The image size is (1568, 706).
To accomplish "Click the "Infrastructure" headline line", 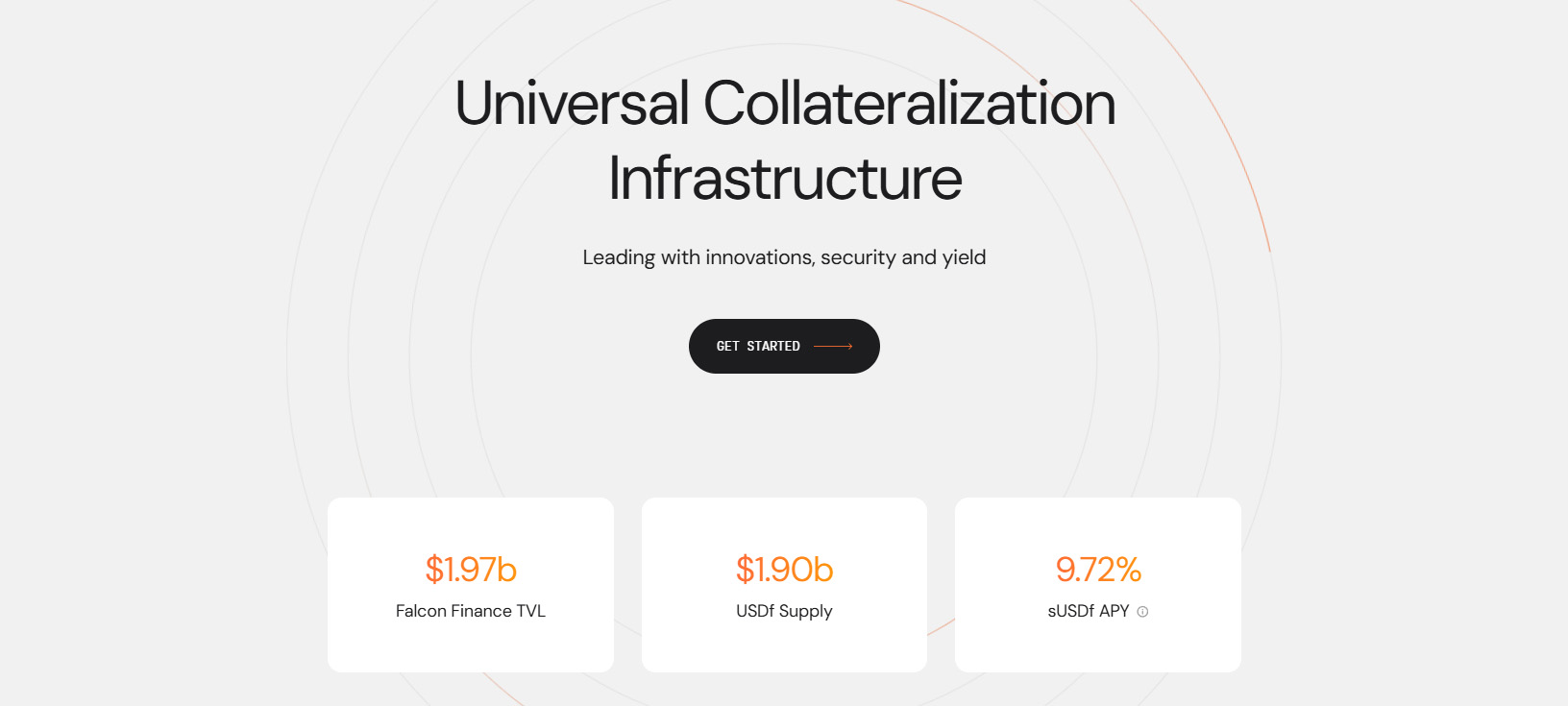I will pos(785,178).
